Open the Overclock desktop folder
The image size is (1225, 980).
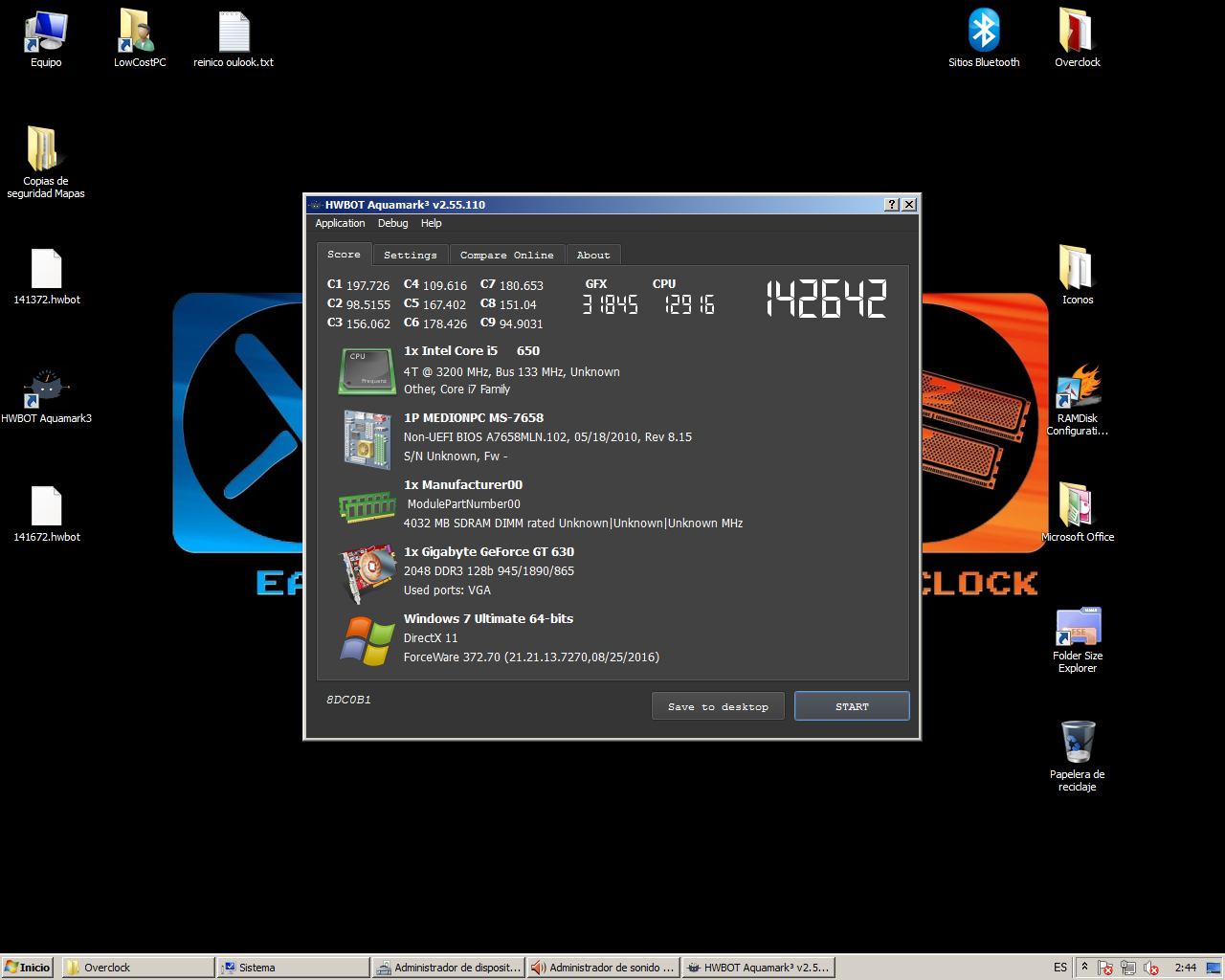pos(1078,38)
